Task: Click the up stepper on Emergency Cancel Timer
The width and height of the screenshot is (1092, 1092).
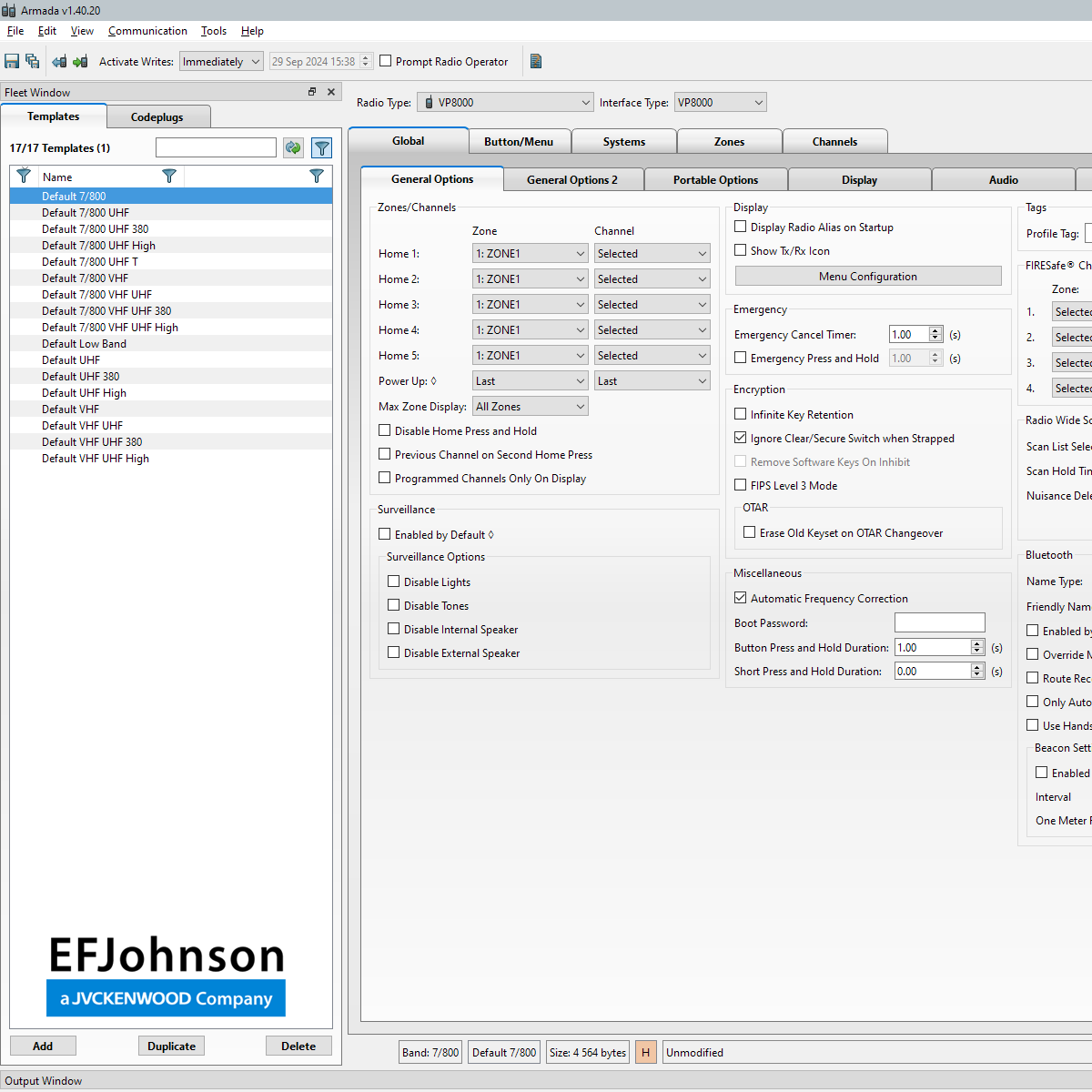Action: (935, 329)
